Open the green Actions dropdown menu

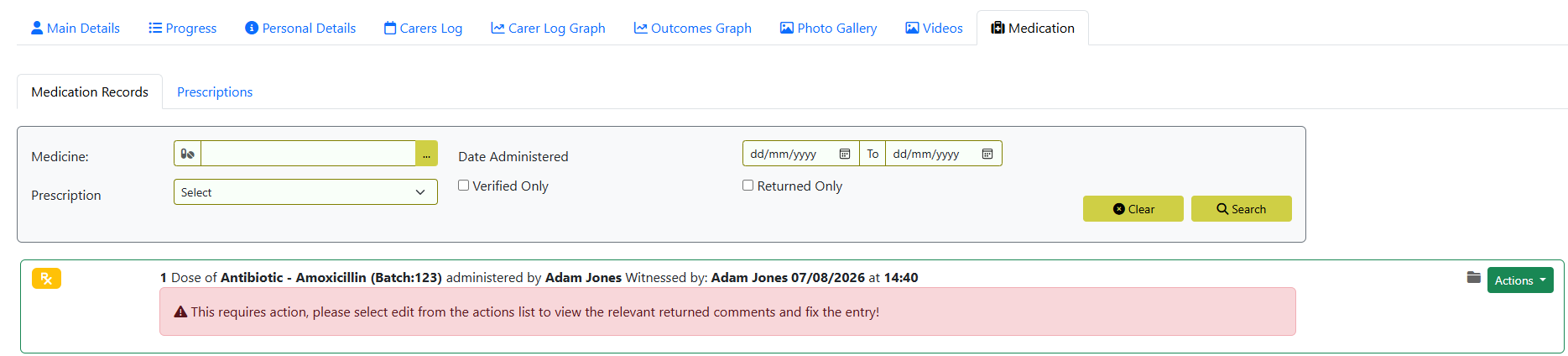click(1520, 280)
